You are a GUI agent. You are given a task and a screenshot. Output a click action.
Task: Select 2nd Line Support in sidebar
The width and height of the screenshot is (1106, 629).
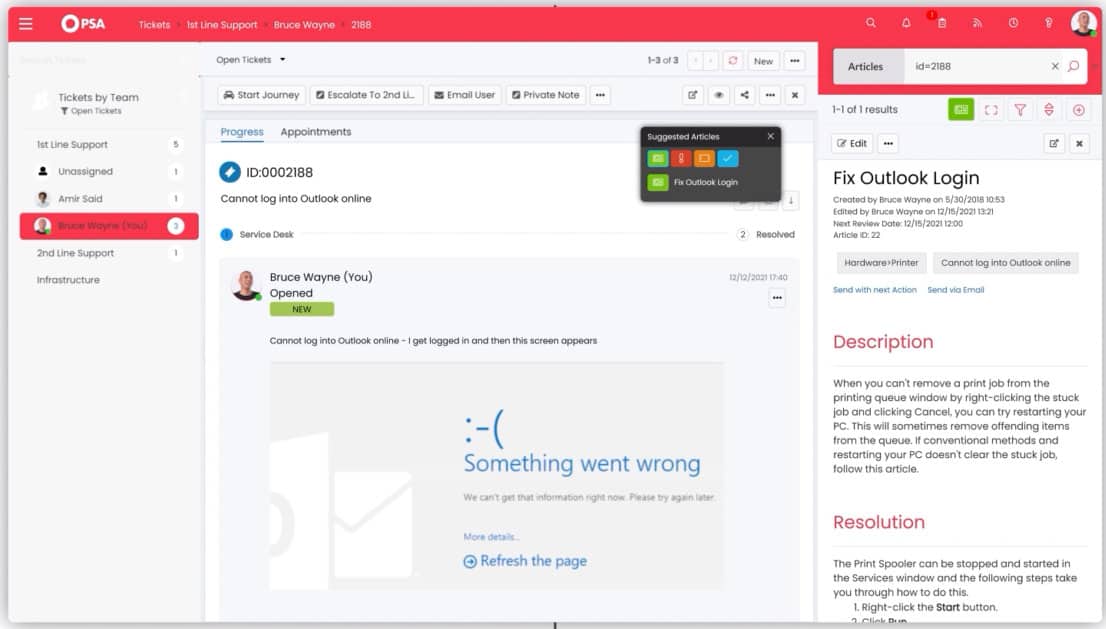[x=75, y=253]
